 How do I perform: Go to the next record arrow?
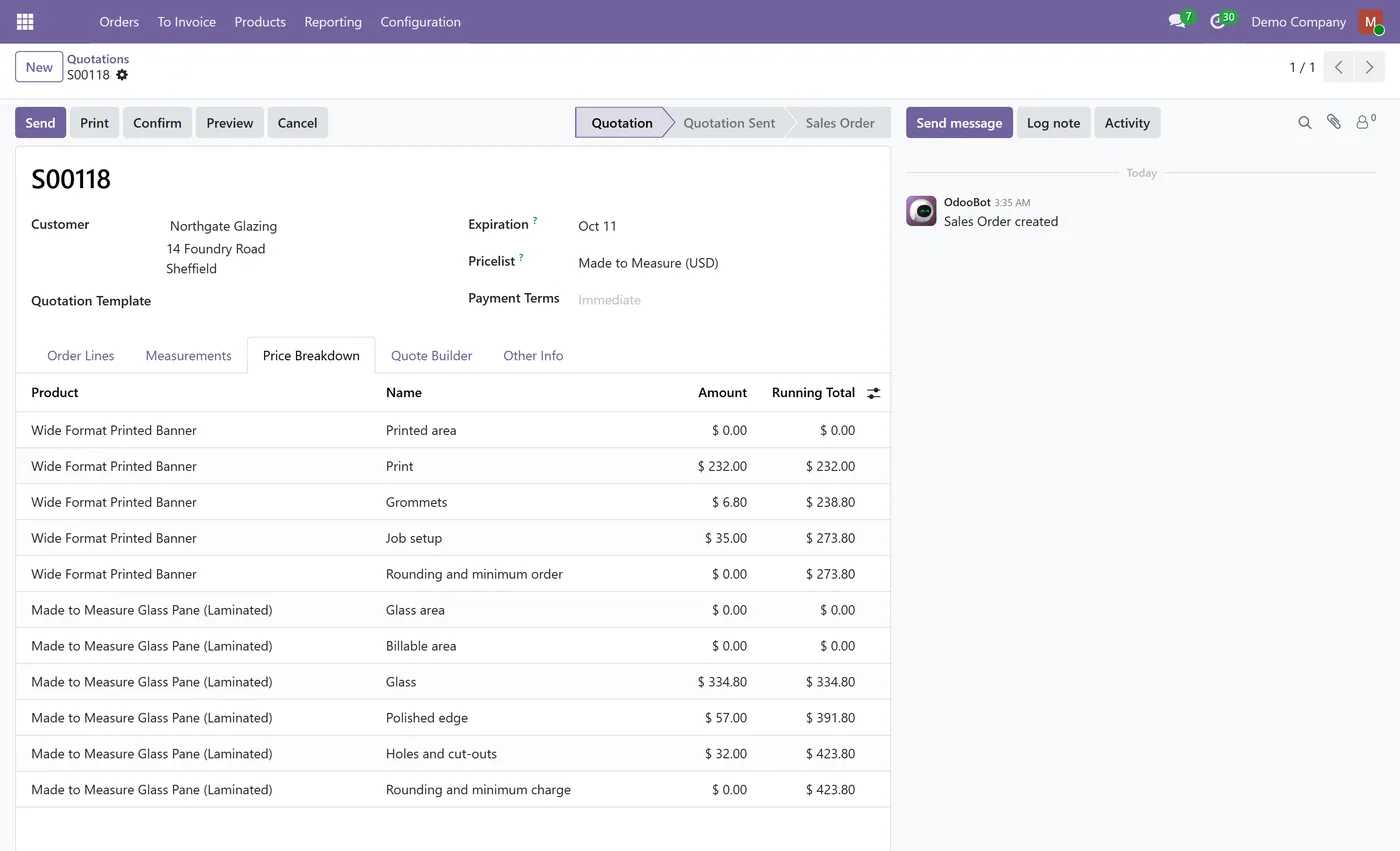pyautogui.click(x=1369, y=67)
